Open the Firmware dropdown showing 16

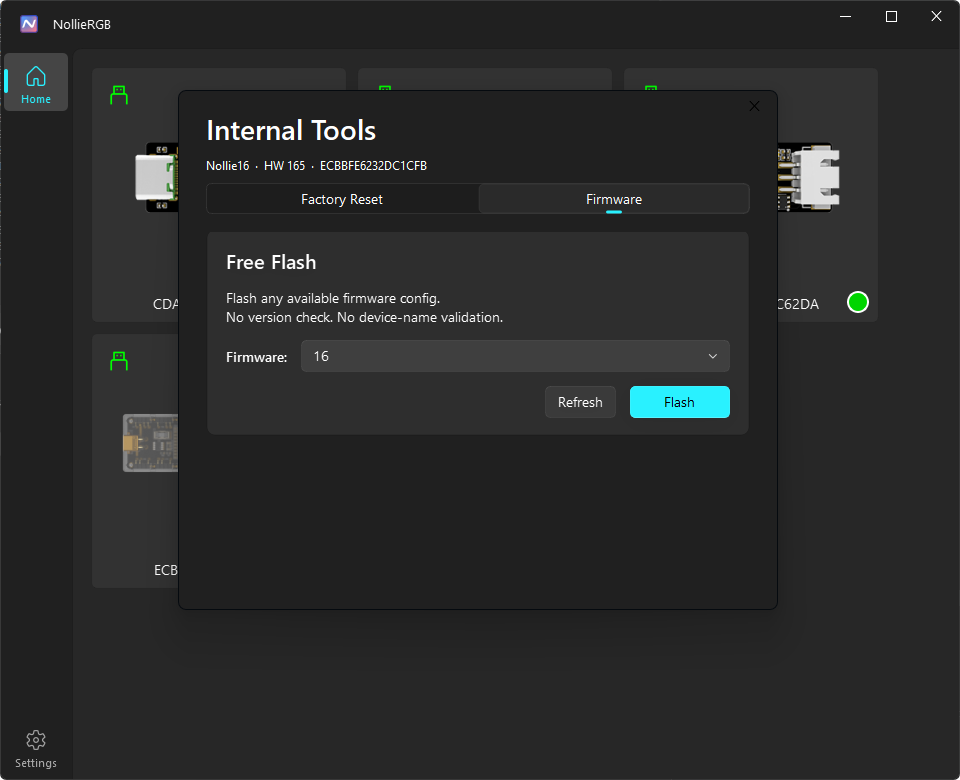(x=515, y=356)
